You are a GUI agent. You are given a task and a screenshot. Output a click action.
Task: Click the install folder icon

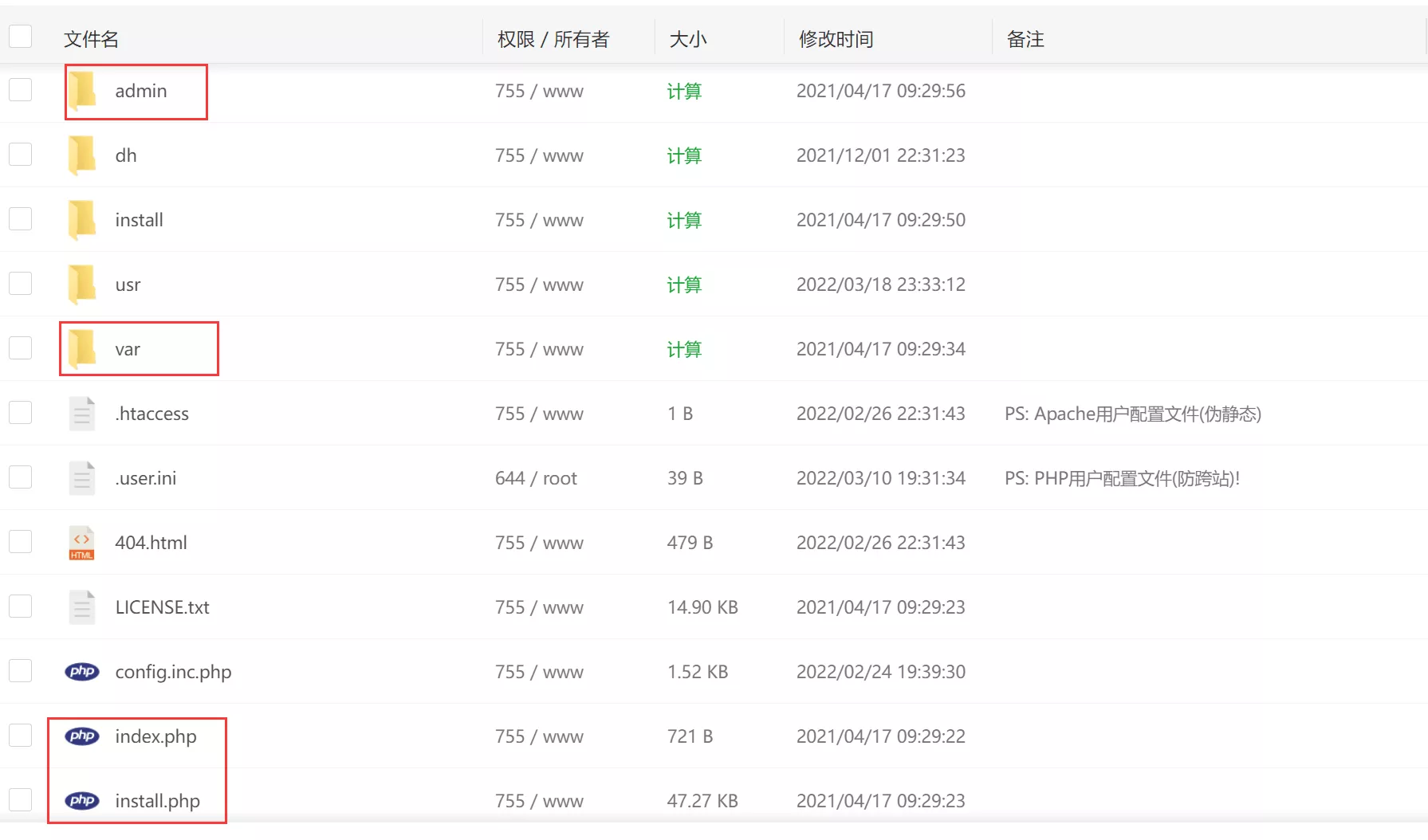click(82, 219)
